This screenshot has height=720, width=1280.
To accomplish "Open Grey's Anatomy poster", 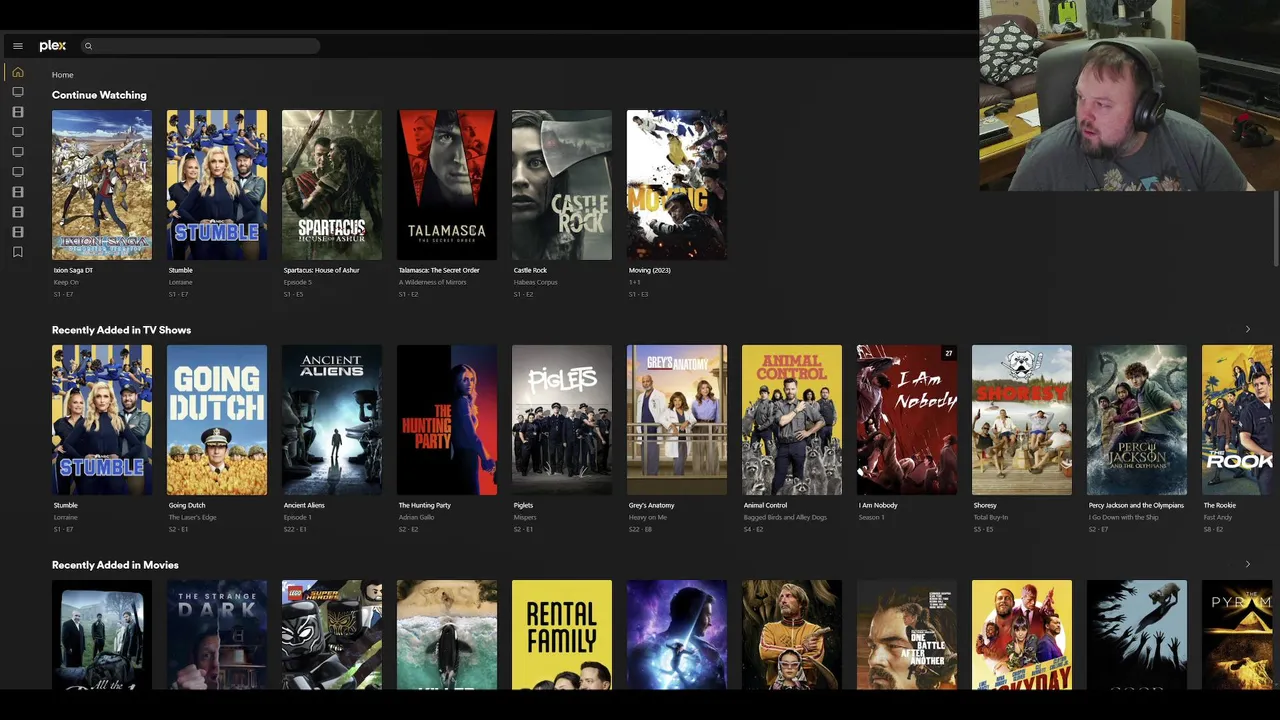I will click(677, 420).
